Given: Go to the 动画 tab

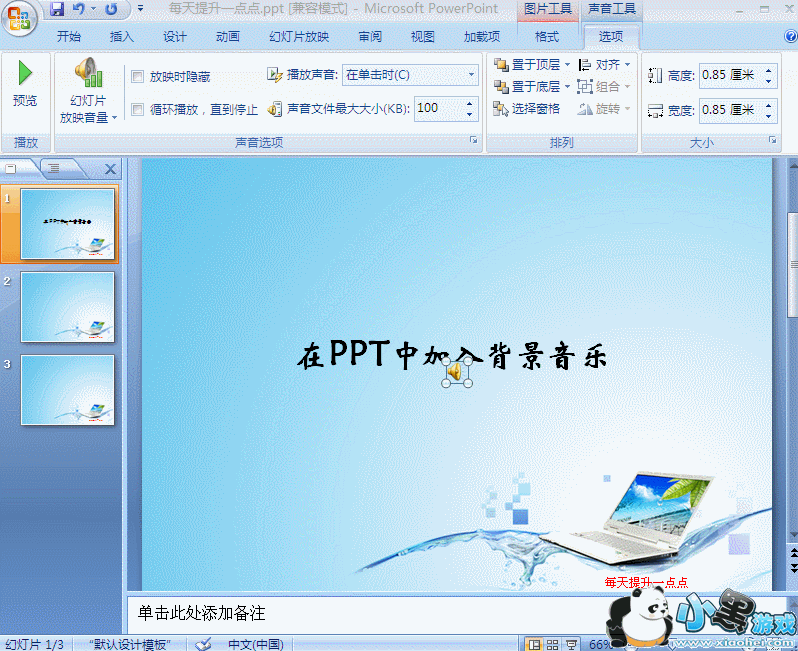Looking at the screenshot, I should 227,36.
